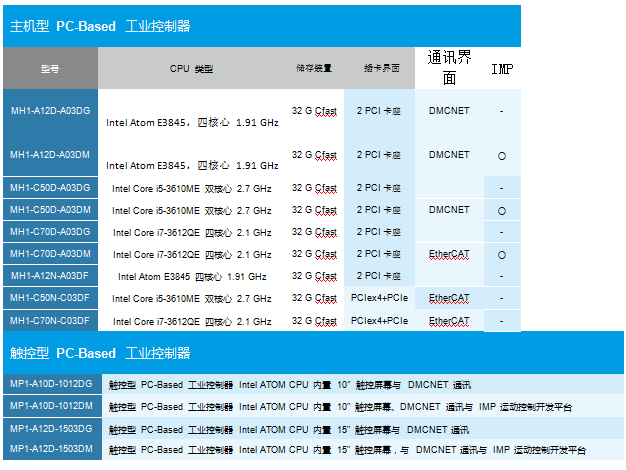Viewport: 626px width, 470px height.
Task: Click 2 PCI 卡座 in MH1-A12D-A03DG row
Action: coord(378,111)
